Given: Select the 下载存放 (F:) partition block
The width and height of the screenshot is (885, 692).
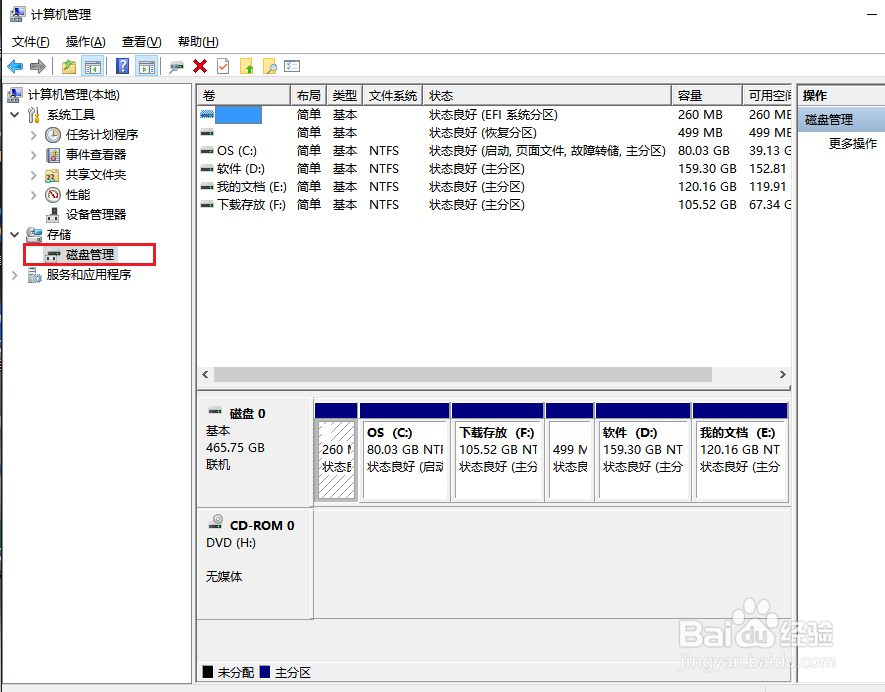Looking at the screenshot, I should (498, 452).
